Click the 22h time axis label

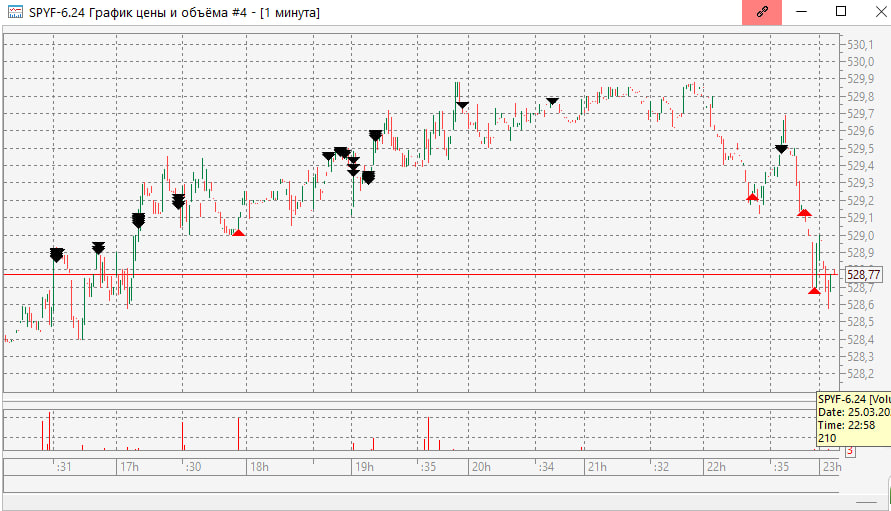coord(716,467)
